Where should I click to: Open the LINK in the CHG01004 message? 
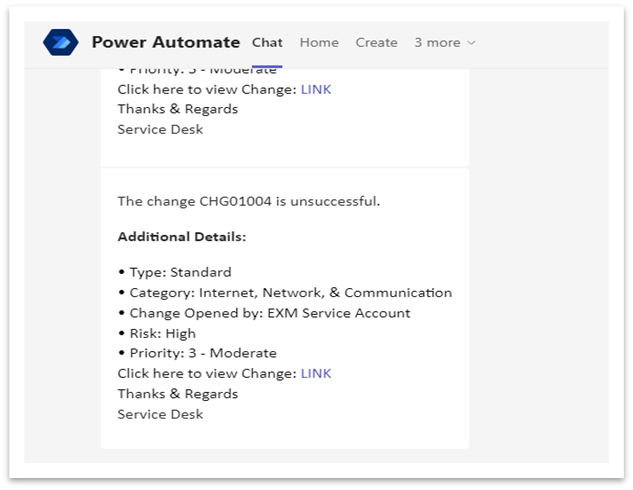pos(316,373)
